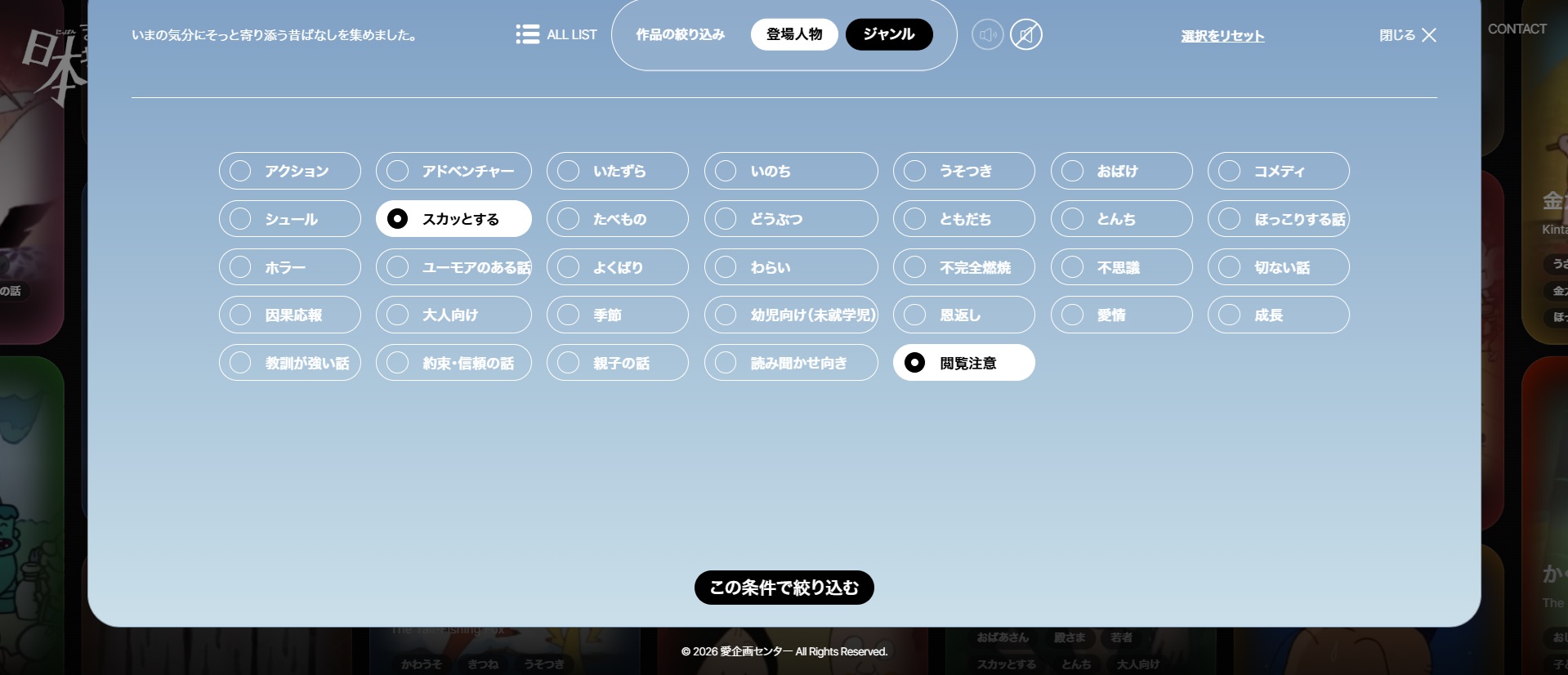
Task: Select the 季節 genre option
Action: (618, 315)
